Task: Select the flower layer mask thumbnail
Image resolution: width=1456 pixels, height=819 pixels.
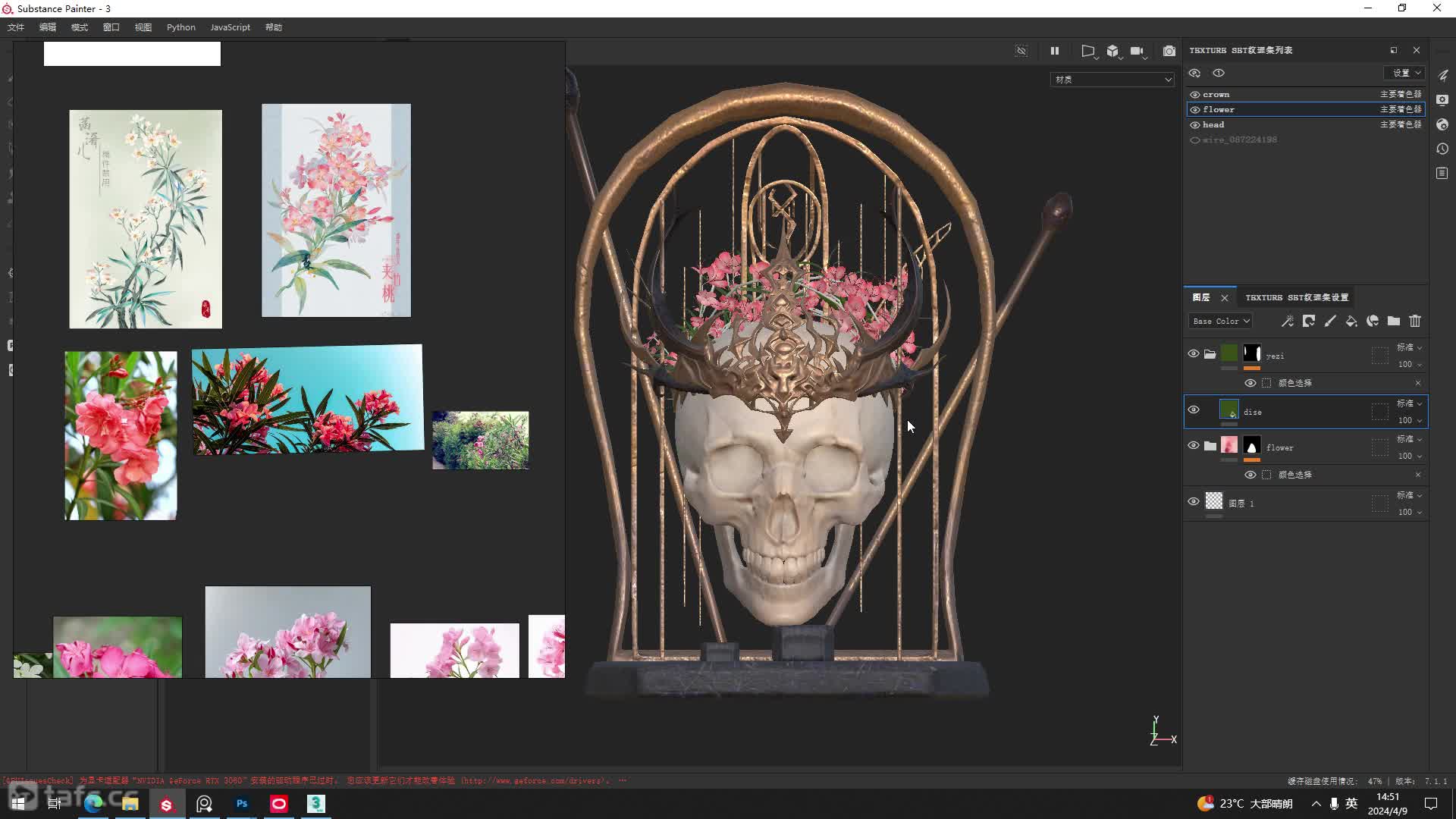Action: click(1252, 445)
